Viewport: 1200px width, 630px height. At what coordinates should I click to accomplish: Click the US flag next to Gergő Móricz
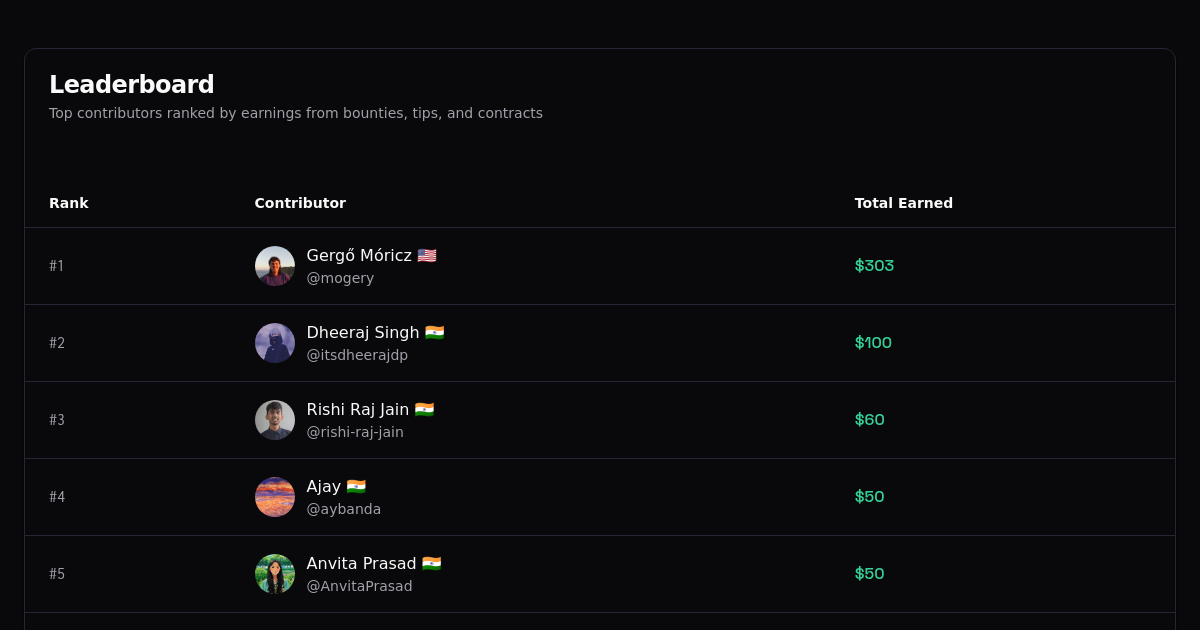426,255
